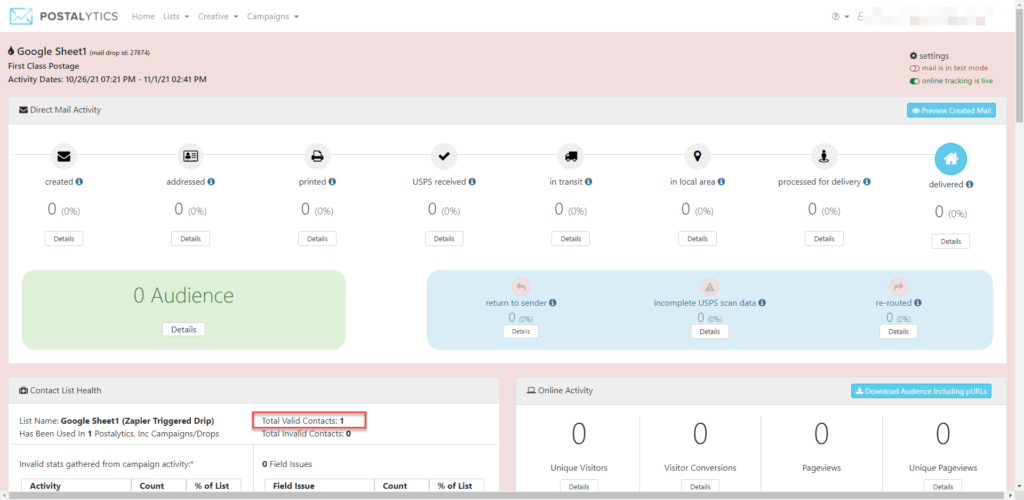Open settings via the gear icon
Image resolution: width=1024 pixels, height=500 pixels.
click(x=914, y=56)
